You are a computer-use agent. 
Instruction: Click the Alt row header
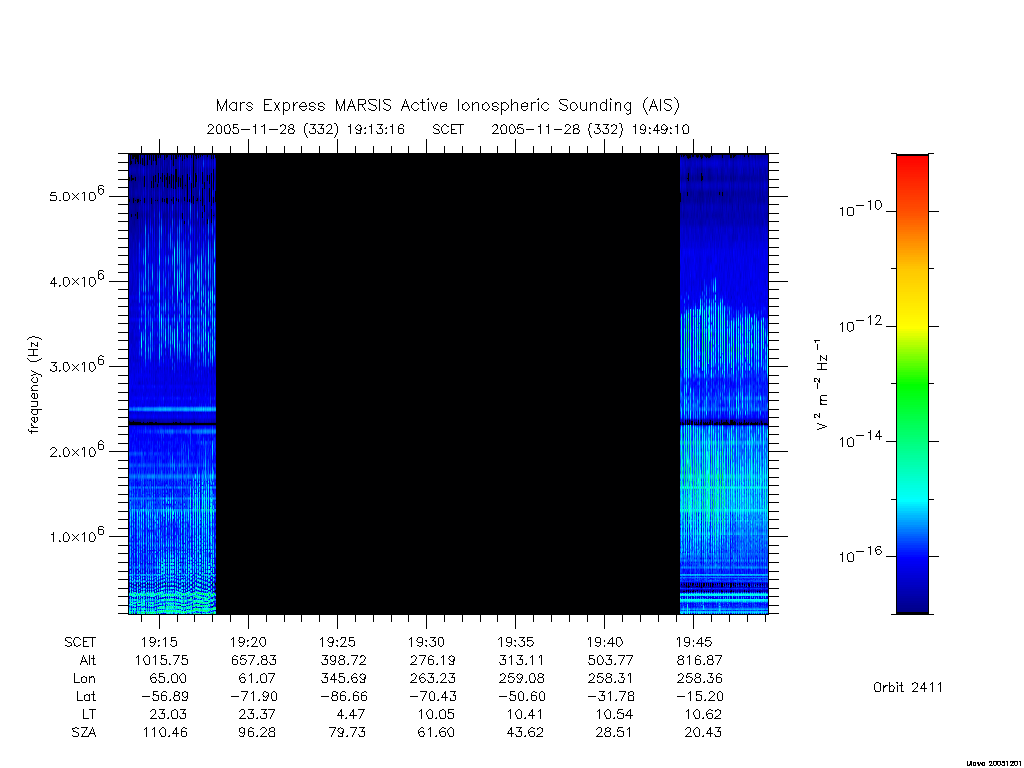(x=88, y=660)
